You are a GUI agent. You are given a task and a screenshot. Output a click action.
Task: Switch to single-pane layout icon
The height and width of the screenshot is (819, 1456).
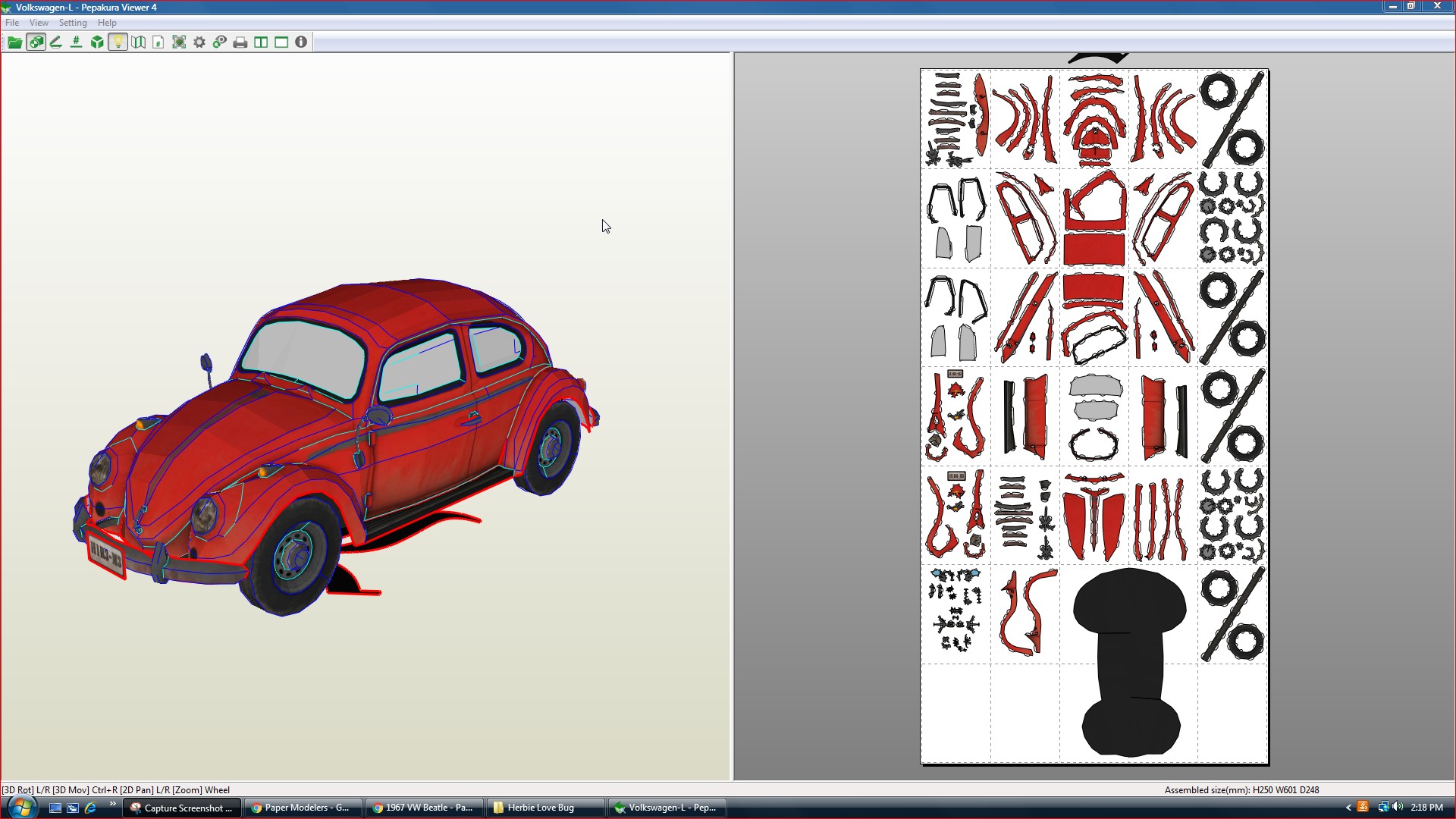click(281, 42)
